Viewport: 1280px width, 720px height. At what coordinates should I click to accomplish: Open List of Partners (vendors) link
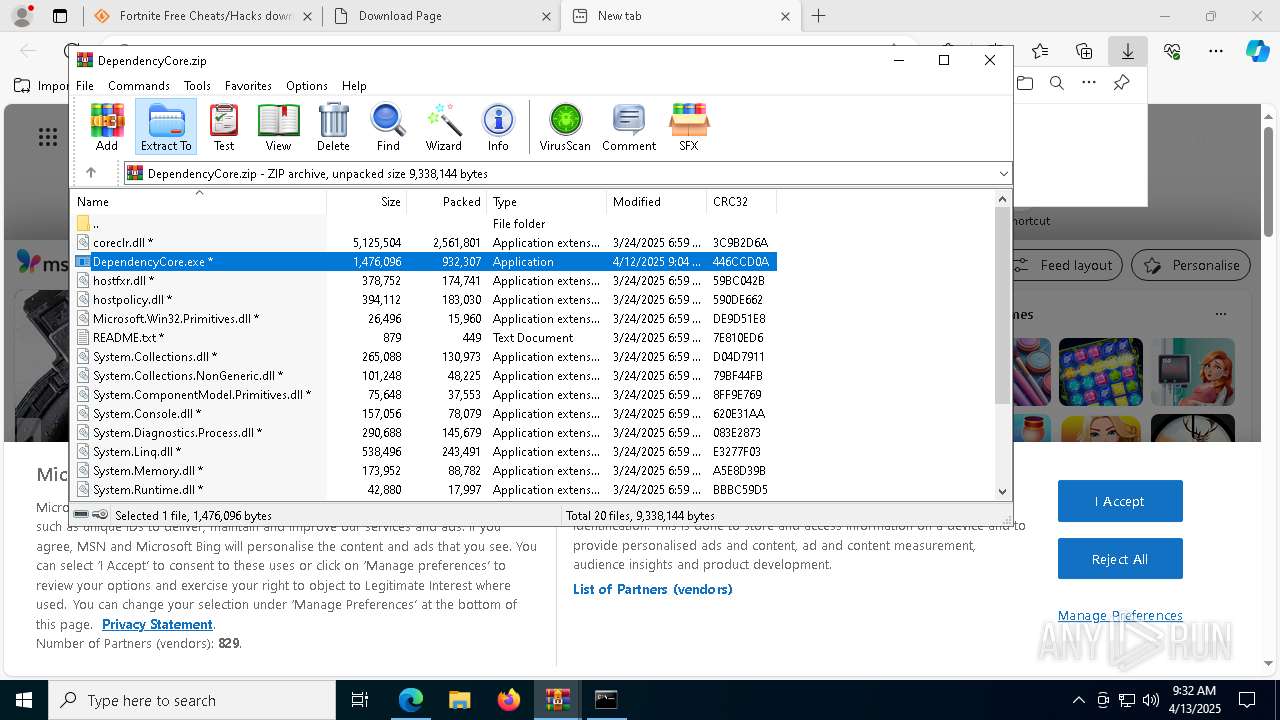[x=653, y=589]
